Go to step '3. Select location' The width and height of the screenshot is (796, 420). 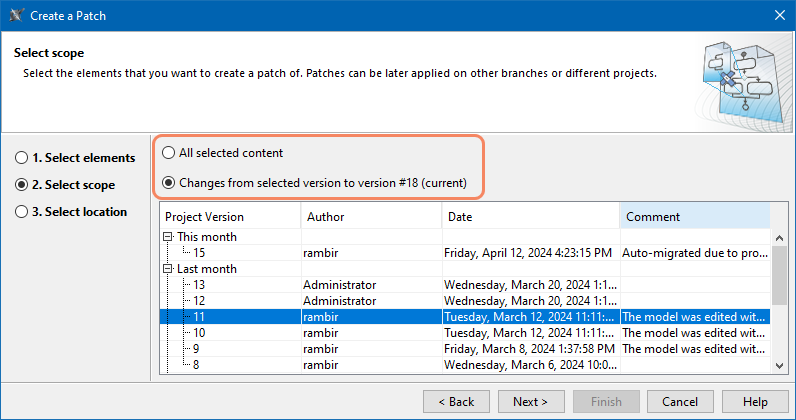(x=22, y=212)
